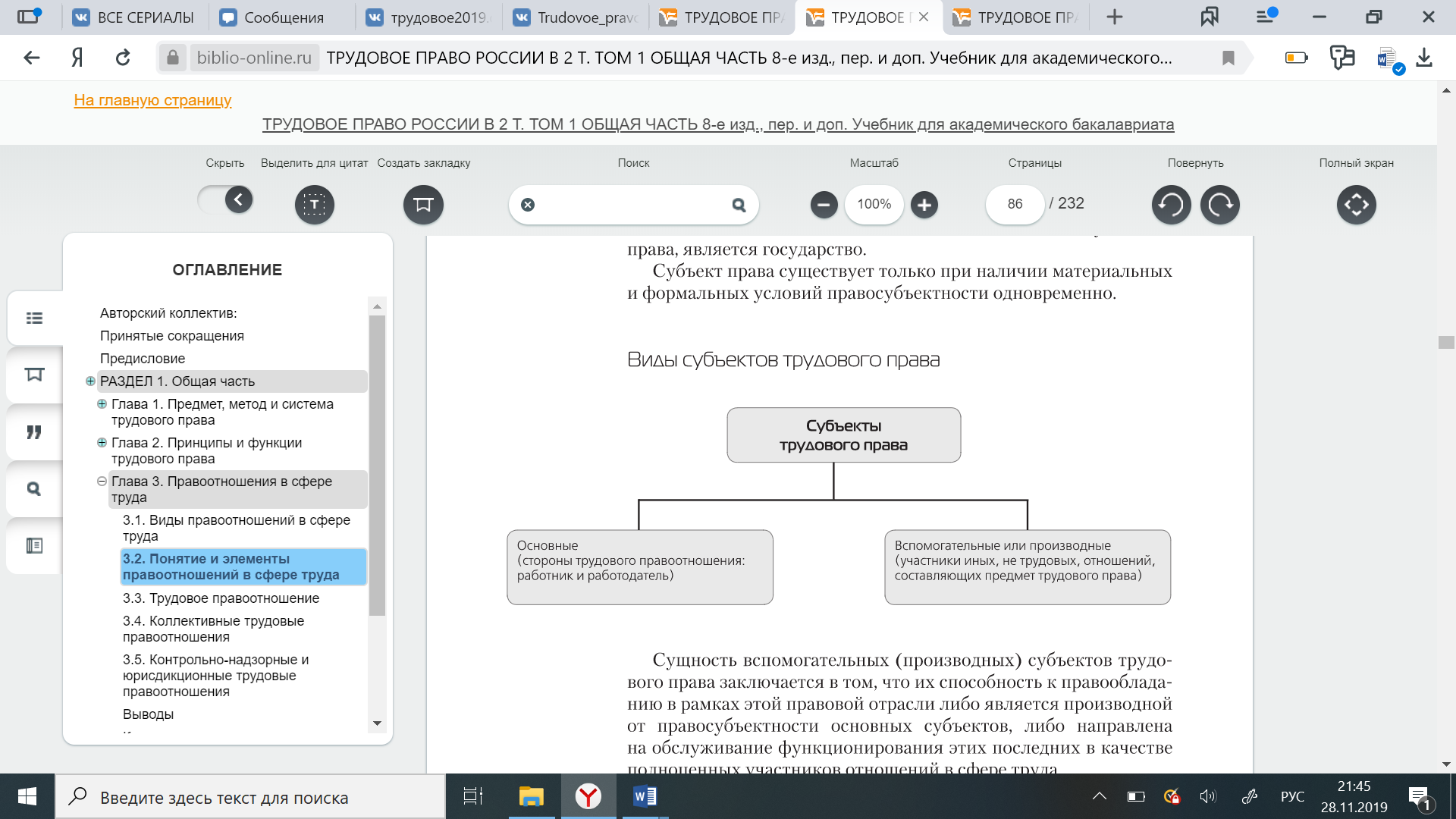Click the book title link under header
This screenshot has width=1456, height=819.
tap(718, 124)
